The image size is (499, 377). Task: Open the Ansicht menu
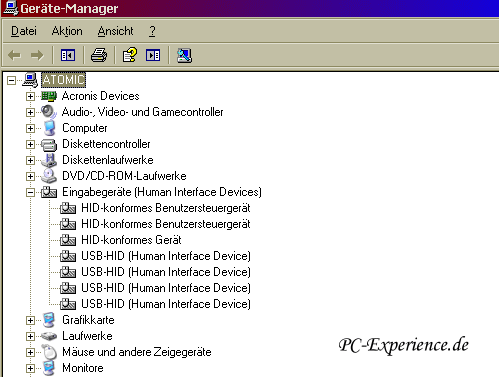tap(115, 31)
